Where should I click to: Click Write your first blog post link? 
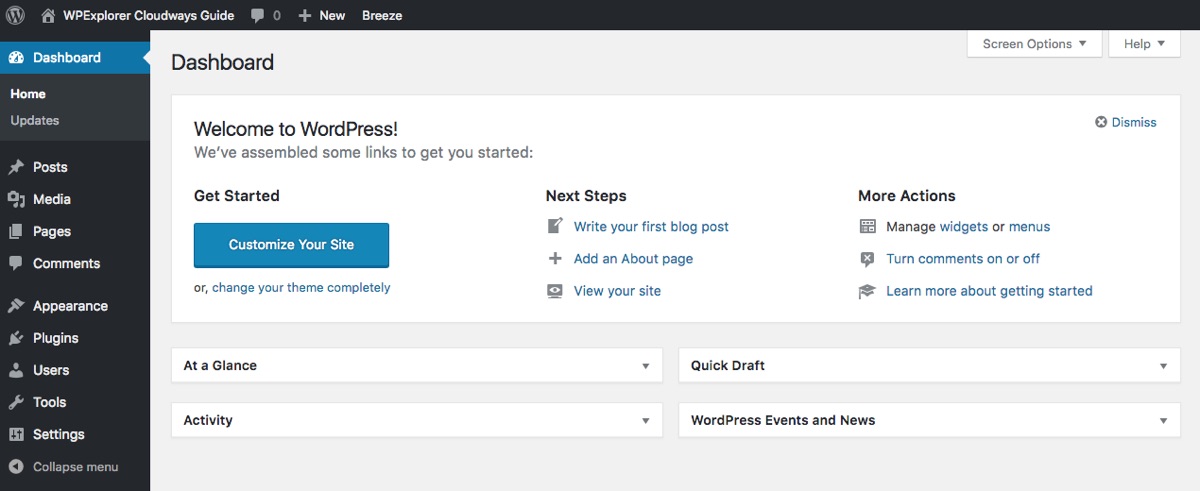[651, 227]
